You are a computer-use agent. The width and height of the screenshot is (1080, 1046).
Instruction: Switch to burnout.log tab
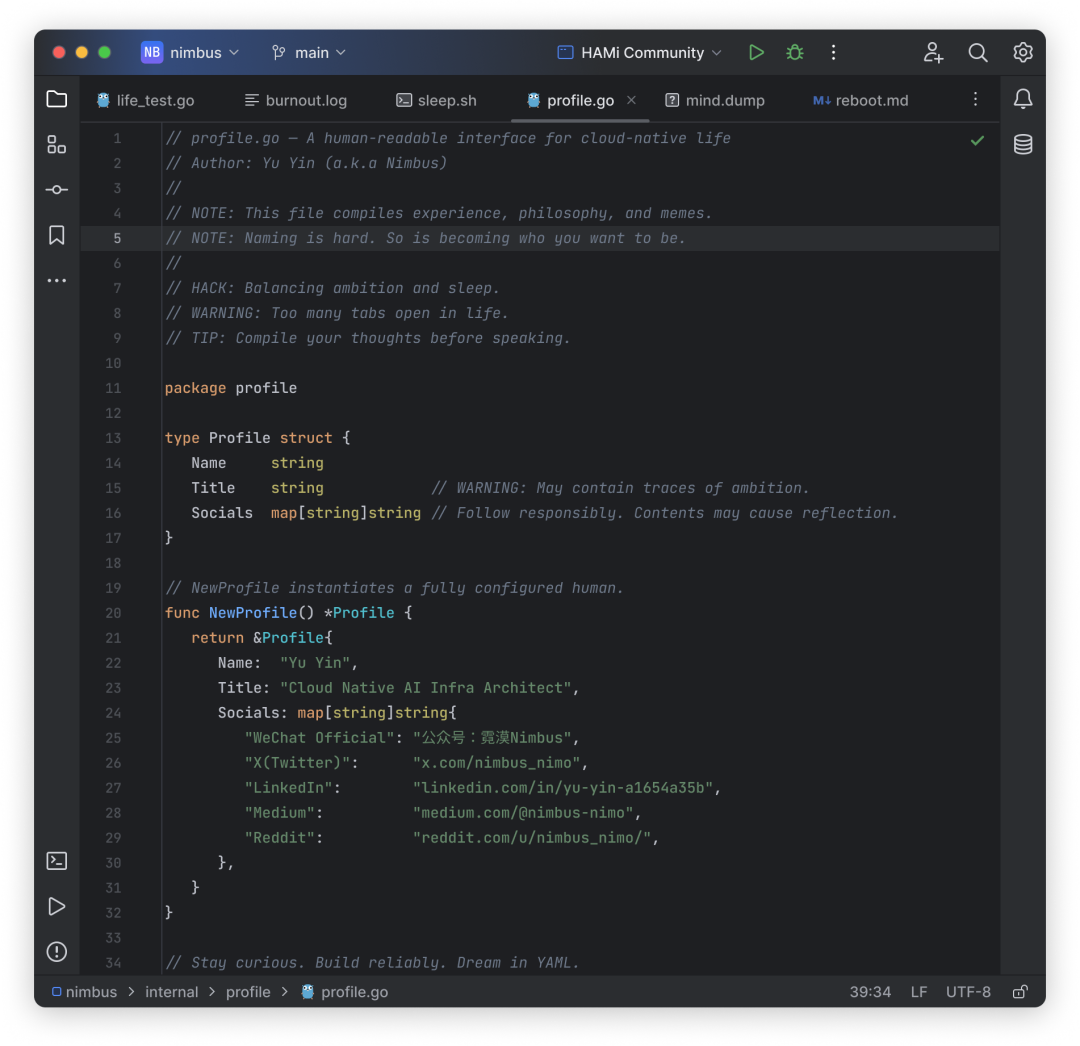295,101
